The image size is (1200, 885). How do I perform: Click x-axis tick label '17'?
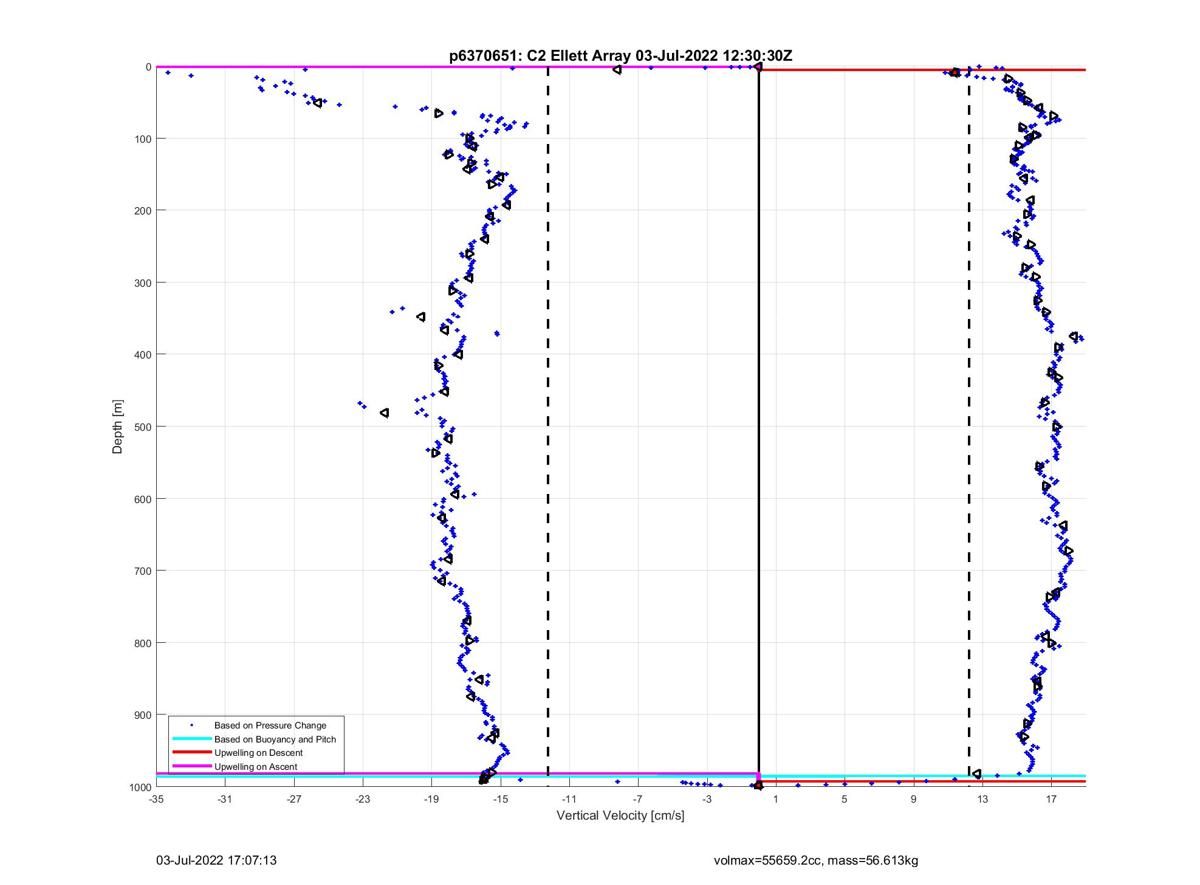tap(1052, 799)
